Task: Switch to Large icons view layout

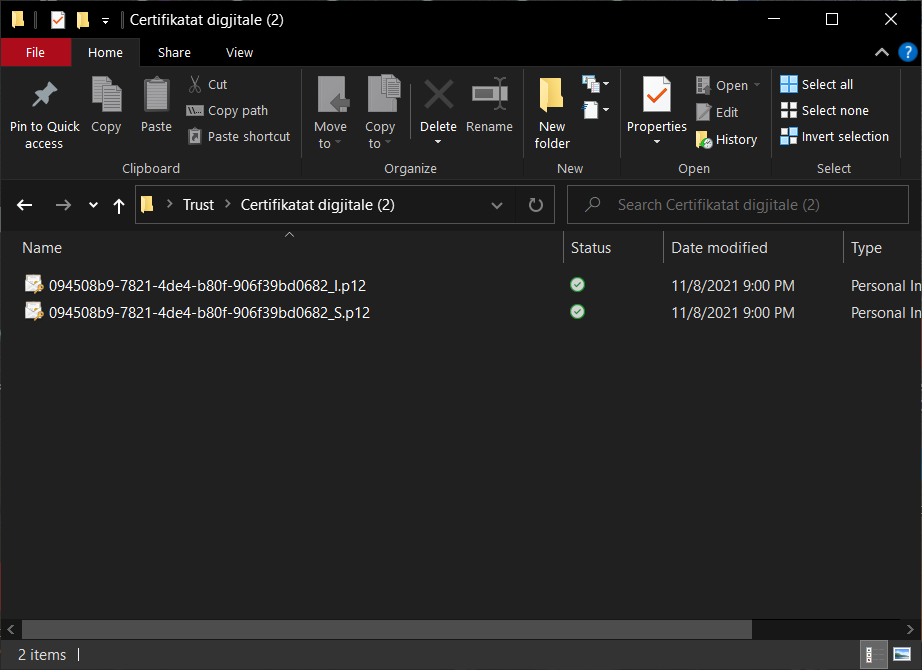Action: (x=901, y=654)
